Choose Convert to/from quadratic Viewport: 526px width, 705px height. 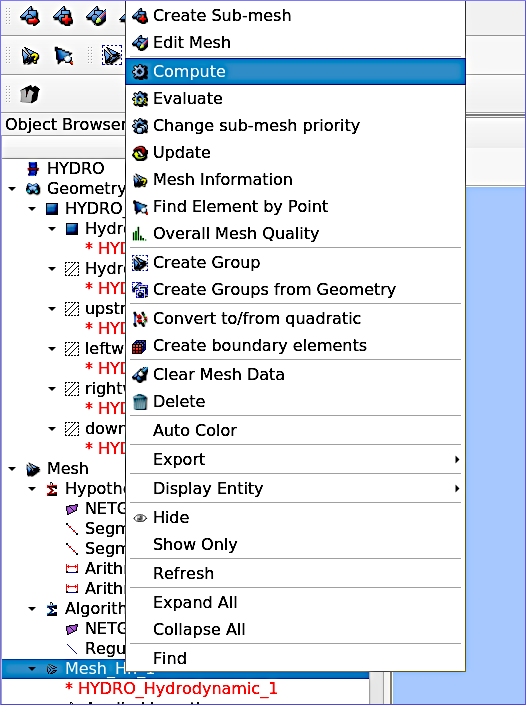click(295, 318)
